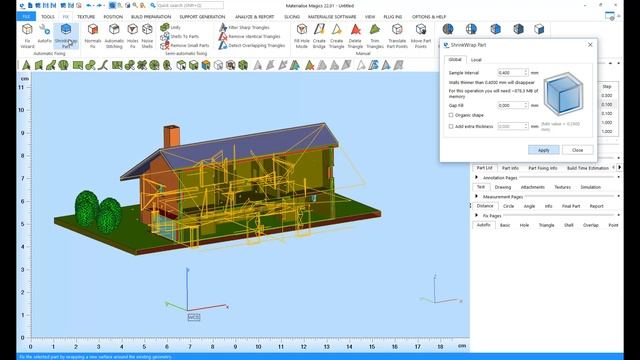Image resolution: width=640 pixels, height=360 pixels.
Task: Open the Part Info tab
Action: (510, 168)
